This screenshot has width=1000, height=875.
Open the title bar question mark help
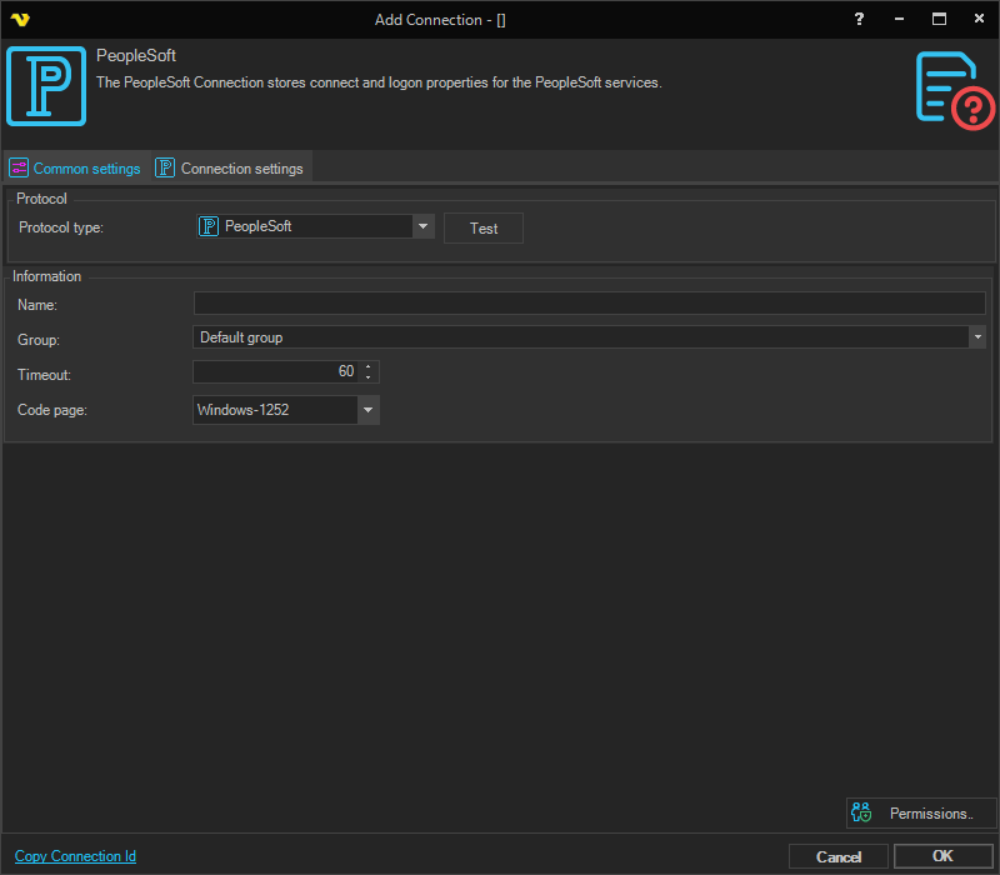(859, 19)
